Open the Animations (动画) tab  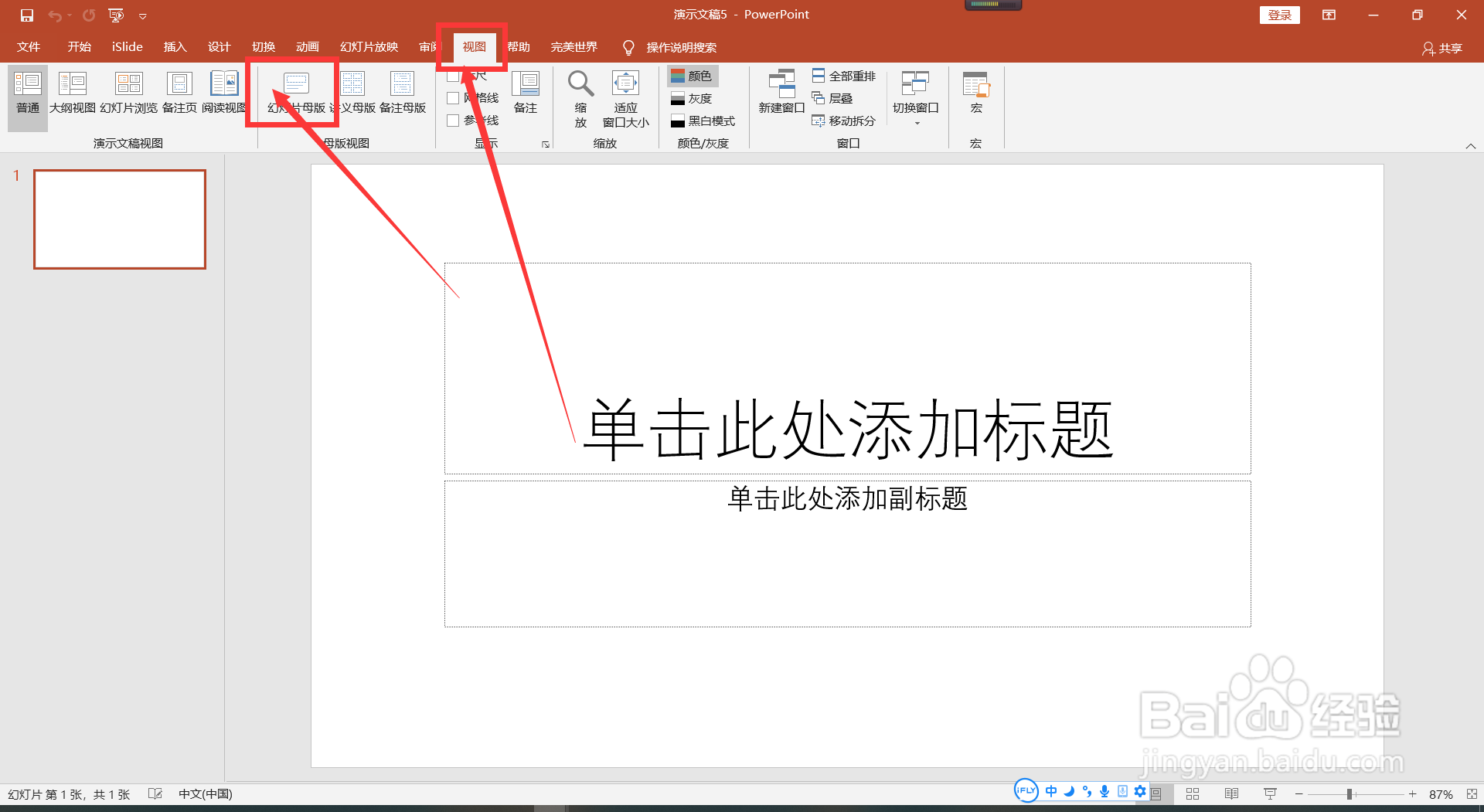[x=308, y=47]
